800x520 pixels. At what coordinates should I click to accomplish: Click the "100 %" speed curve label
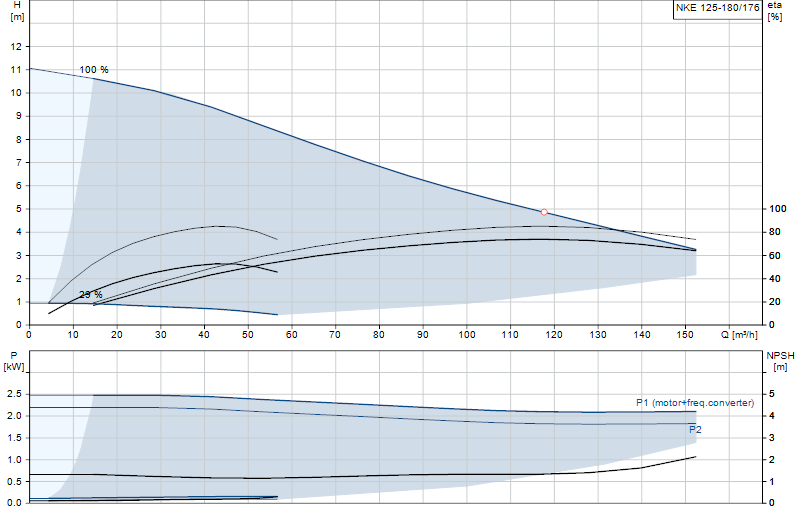pyautogui.click(x=94, y=70)
